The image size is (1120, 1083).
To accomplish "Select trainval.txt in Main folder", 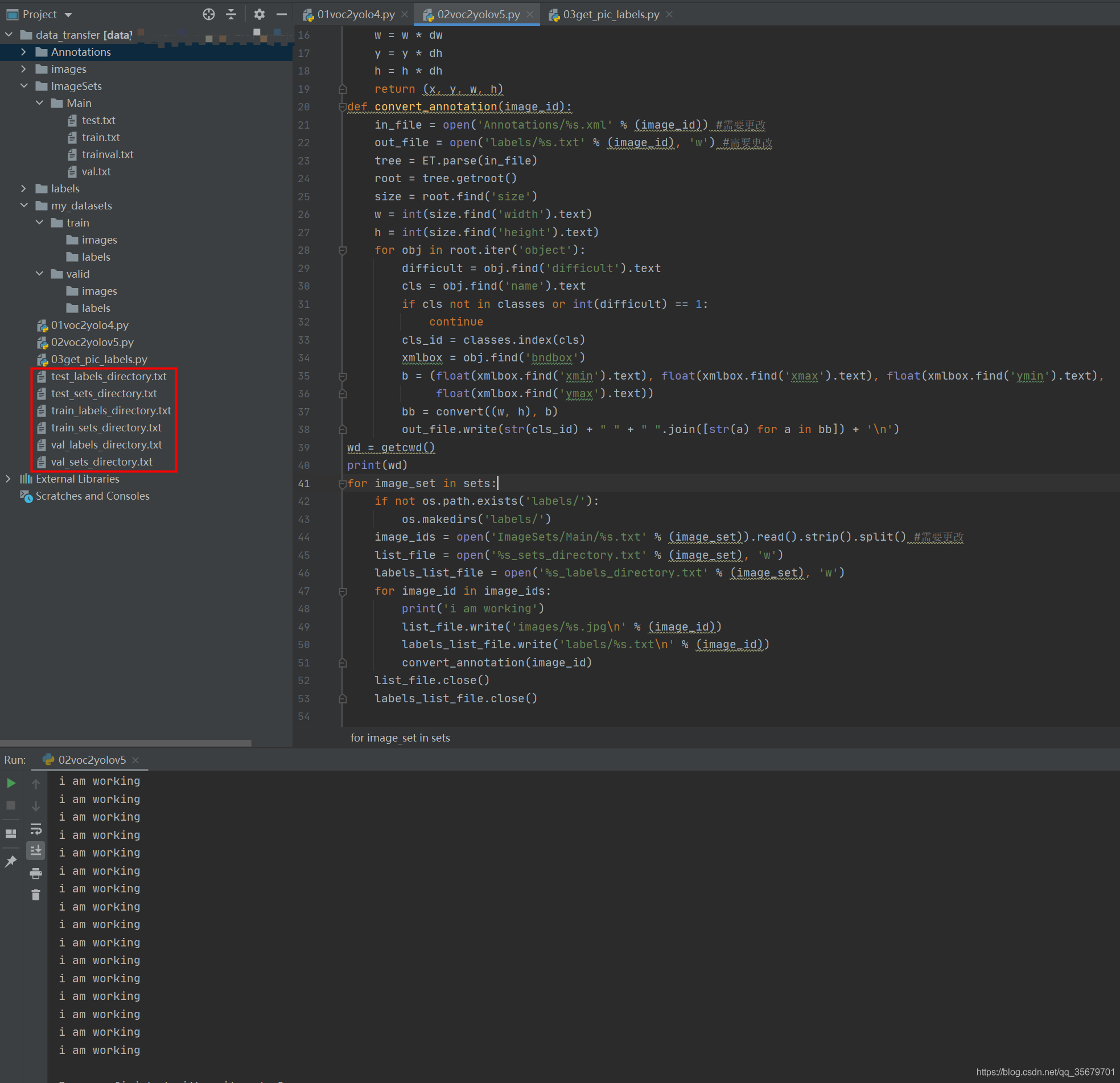I will [x=108, y=155].
